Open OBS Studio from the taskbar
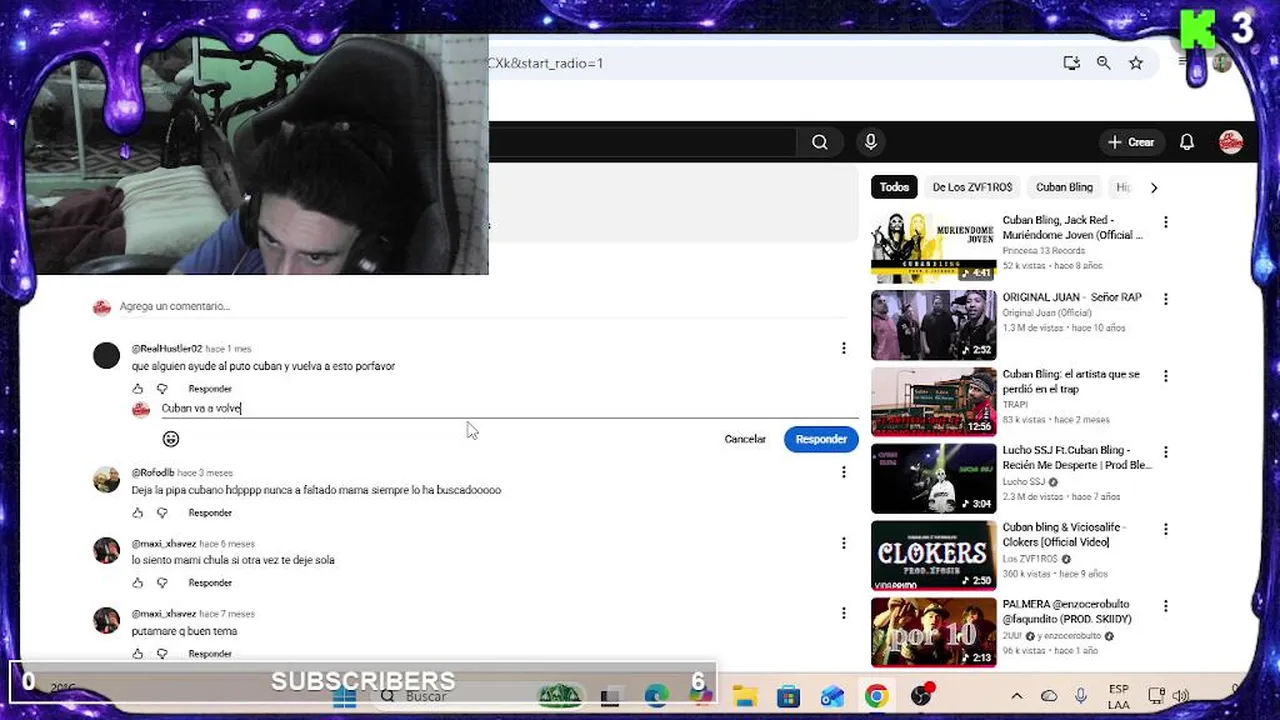Viewport: 1280px width, 720px height. (921, 696)
